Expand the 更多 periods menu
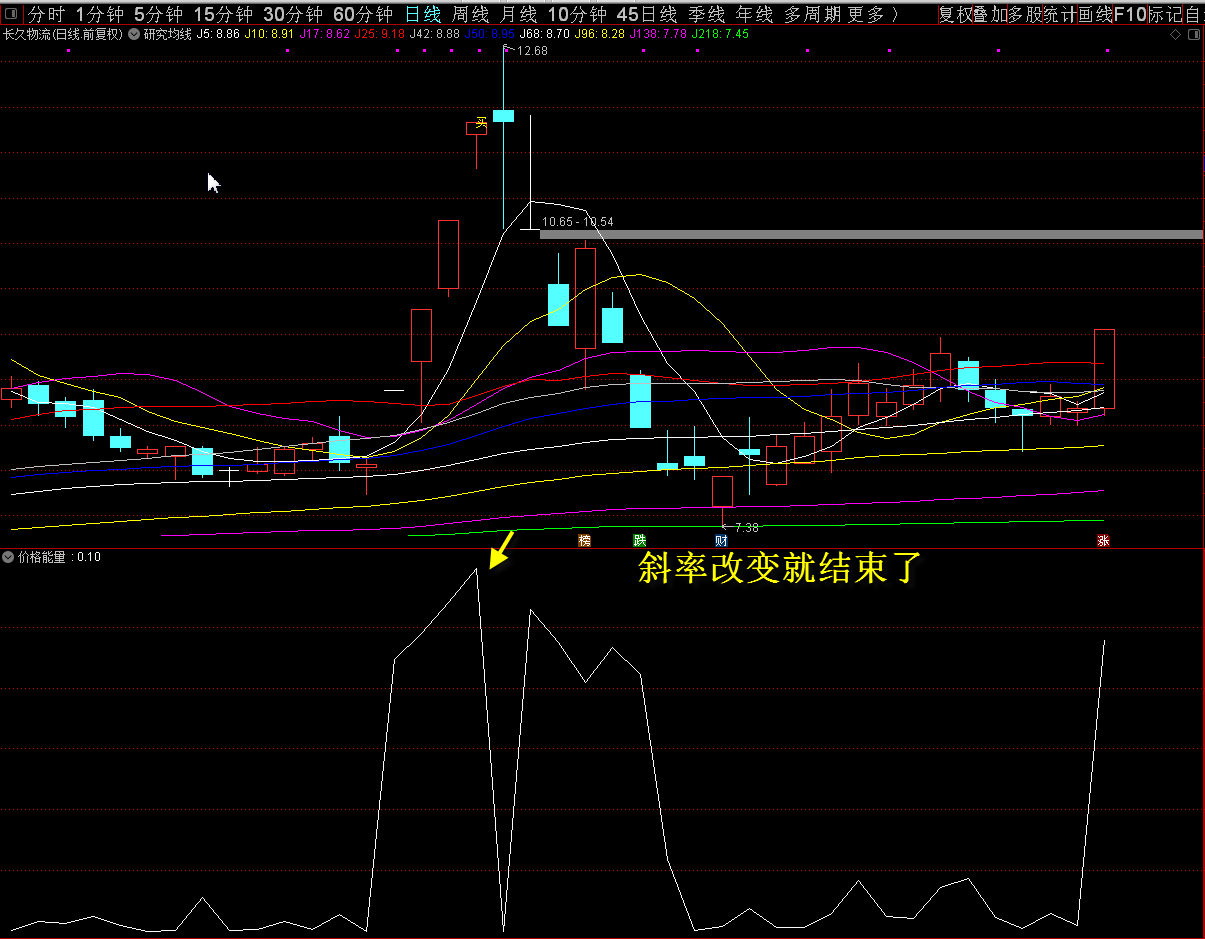 (872, 14)
